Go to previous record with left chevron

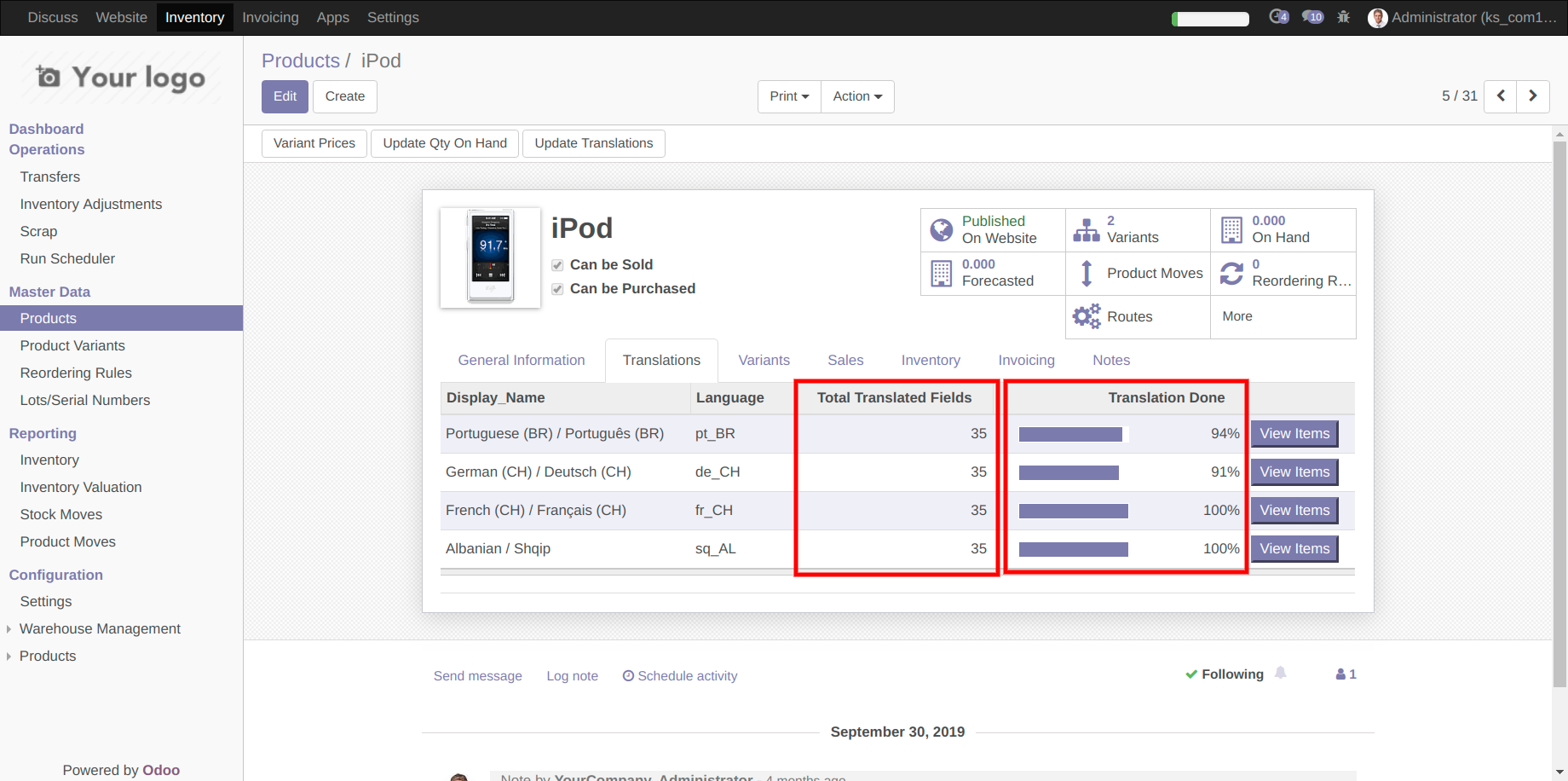(x=1501, y=96)
